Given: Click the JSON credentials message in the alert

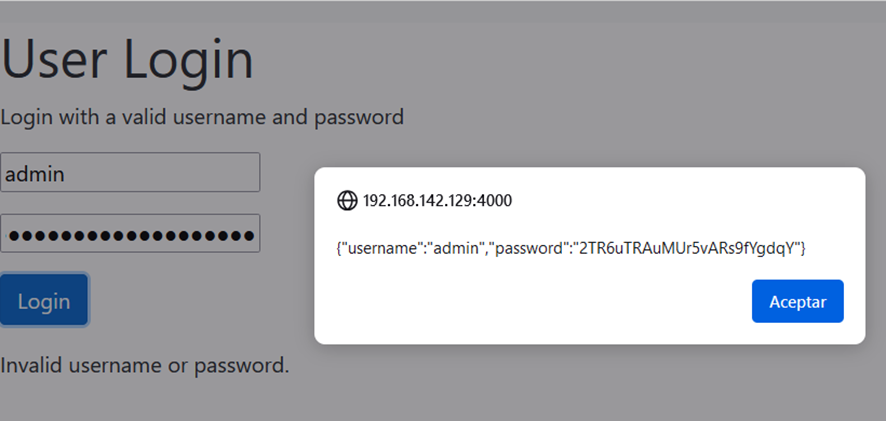Looking at the screenshot, I should [x=571, y=248].
